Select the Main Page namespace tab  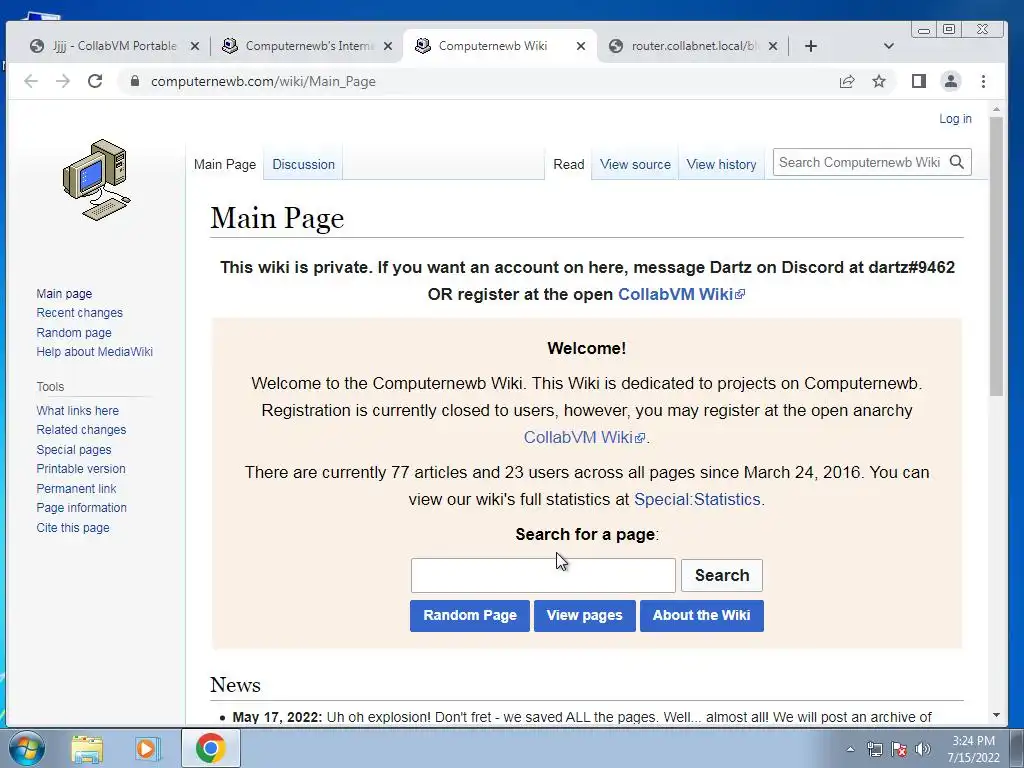point(225,165)
